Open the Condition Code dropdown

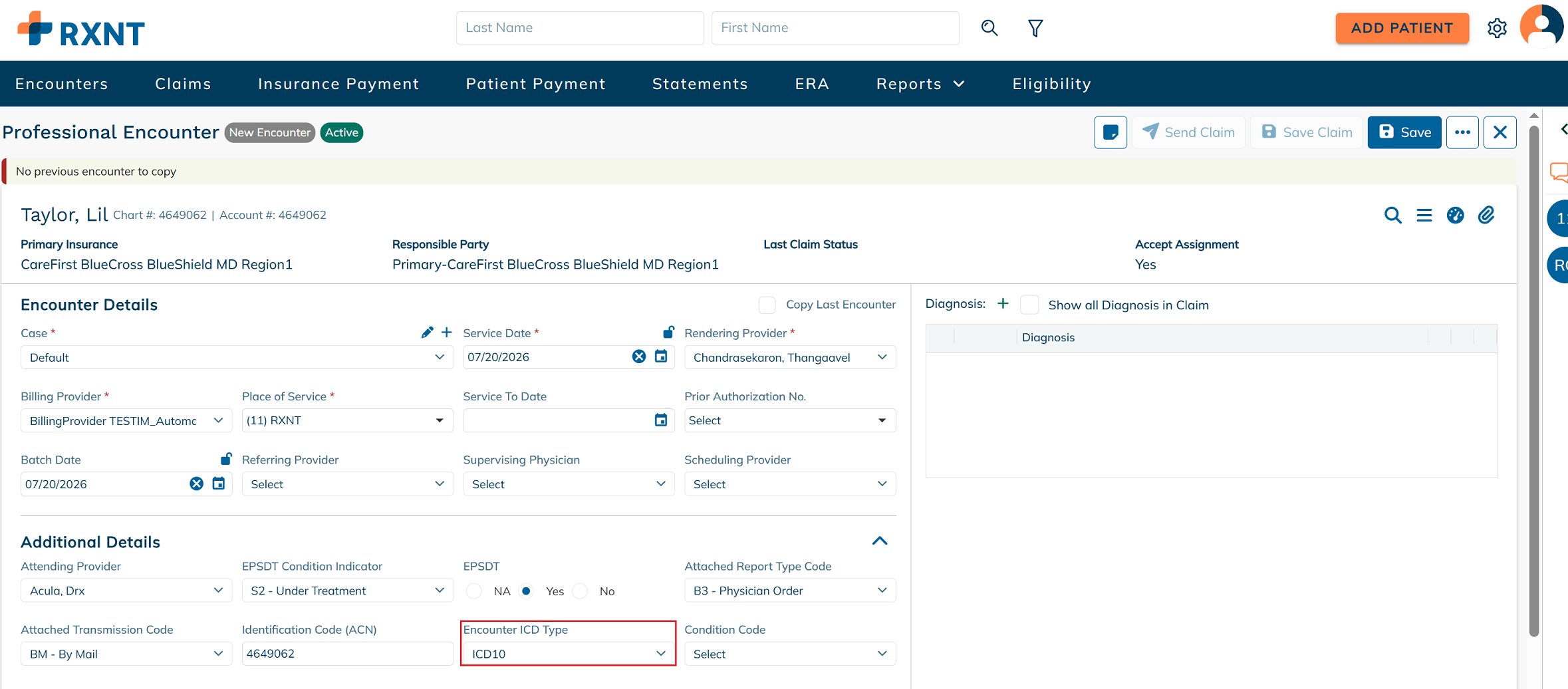pos(790,654)
